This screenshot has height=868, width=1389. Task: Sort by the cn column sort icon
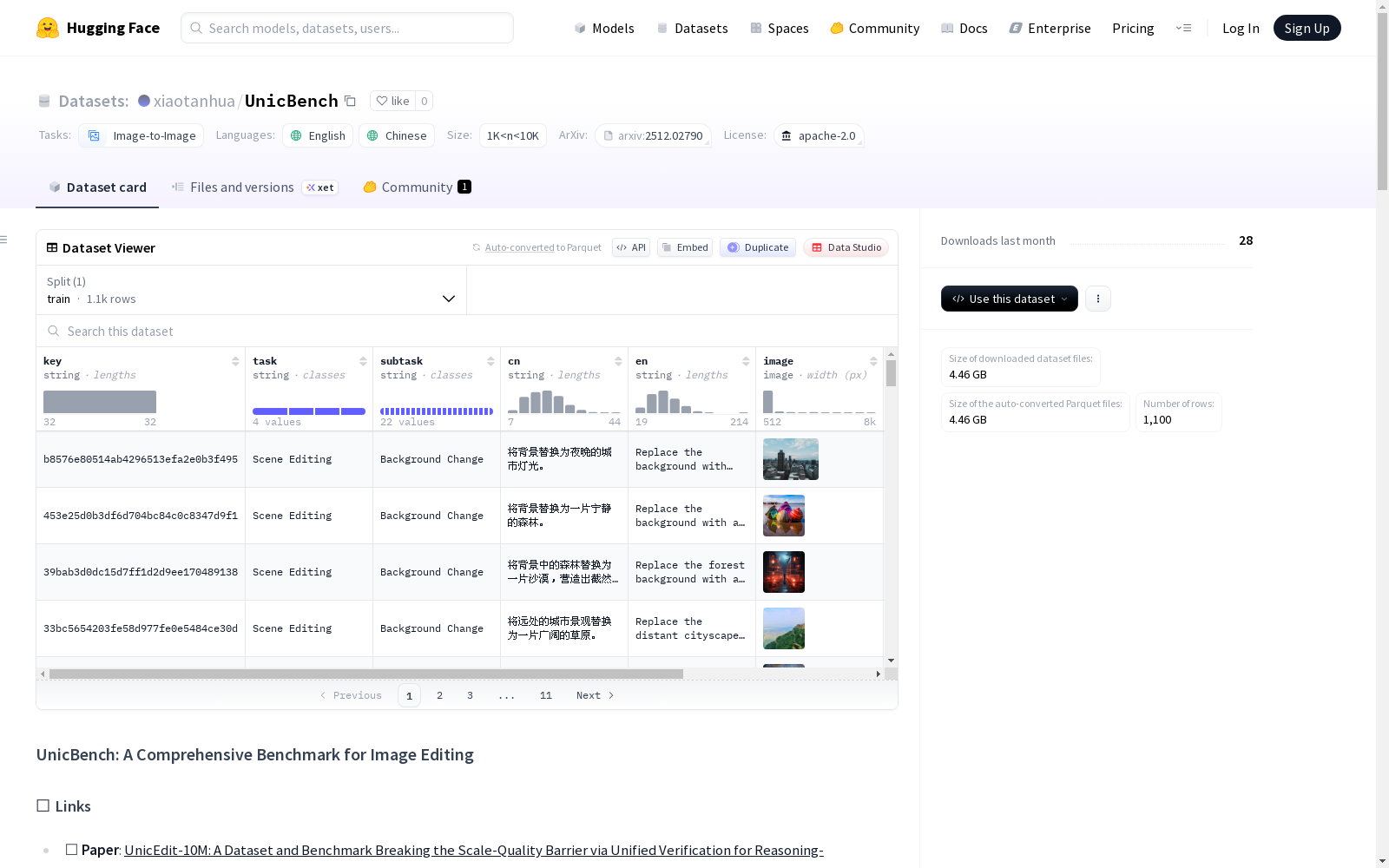pyautogui.click(x=618, y=361)
